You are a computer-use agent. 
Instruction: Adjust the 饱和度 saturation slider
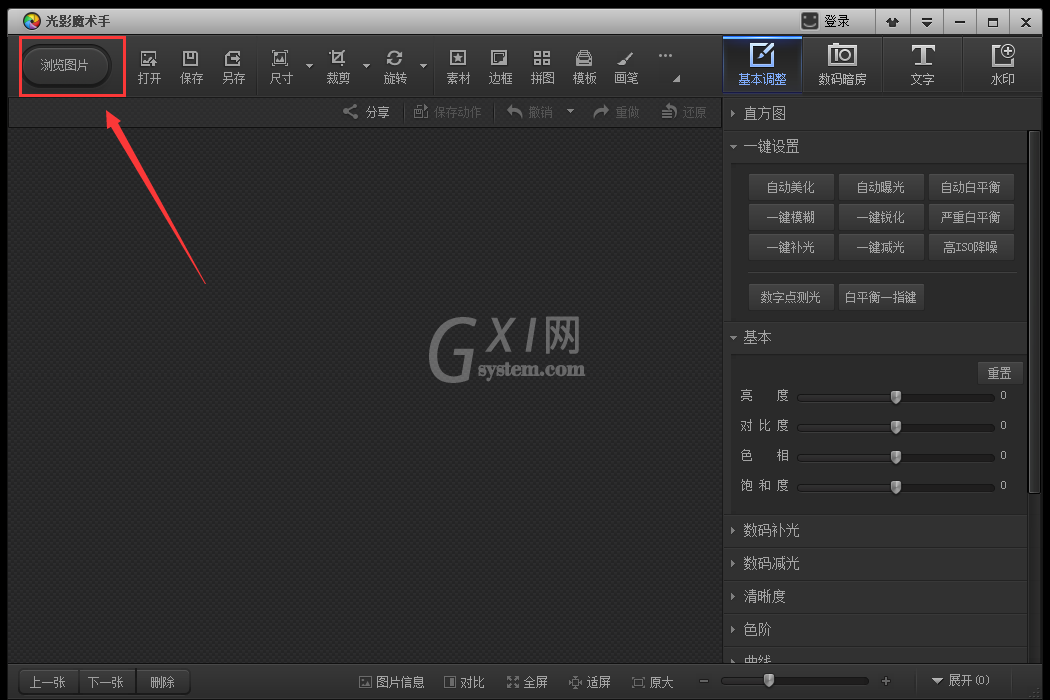point(895,486)
